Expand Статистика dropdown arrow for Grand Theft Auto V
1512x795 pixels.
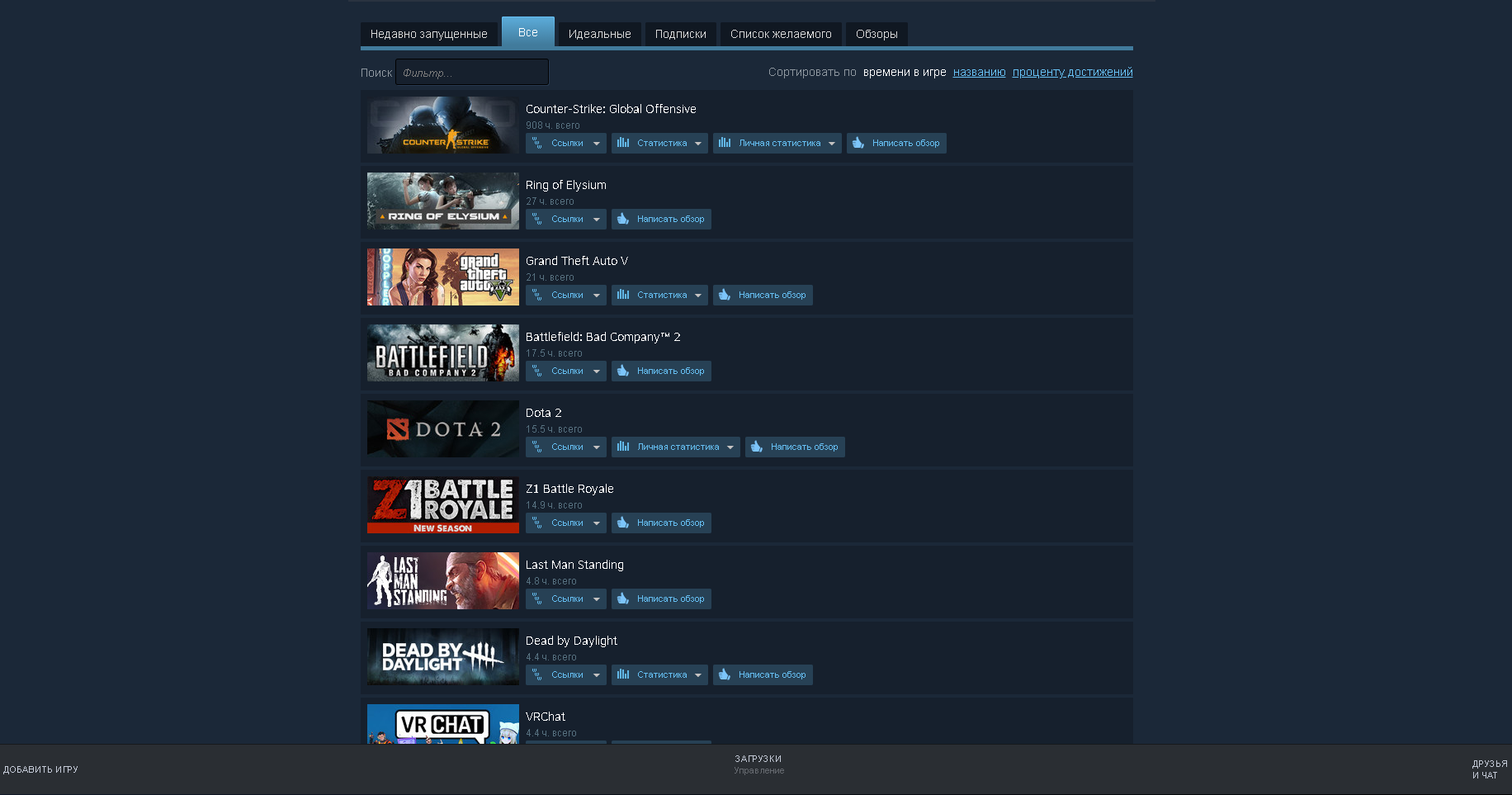698,296
